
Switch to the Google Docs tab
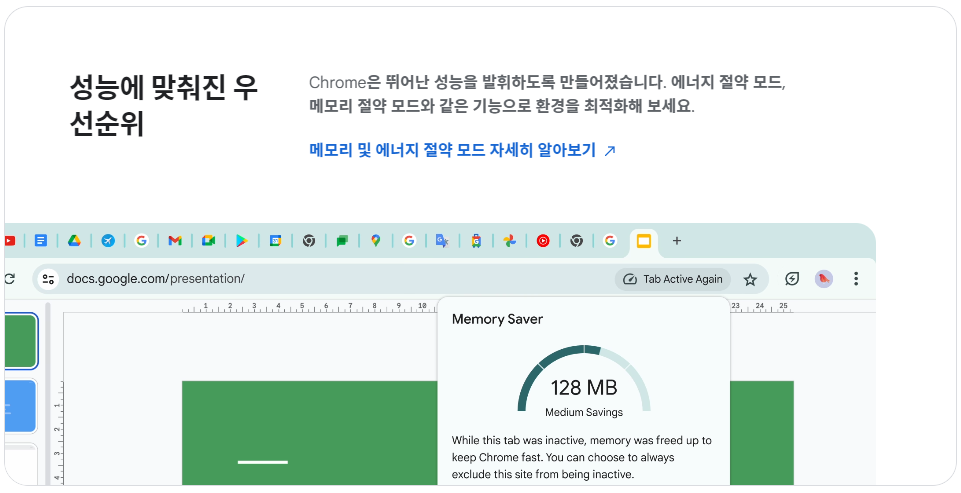(x=41, y=241)
